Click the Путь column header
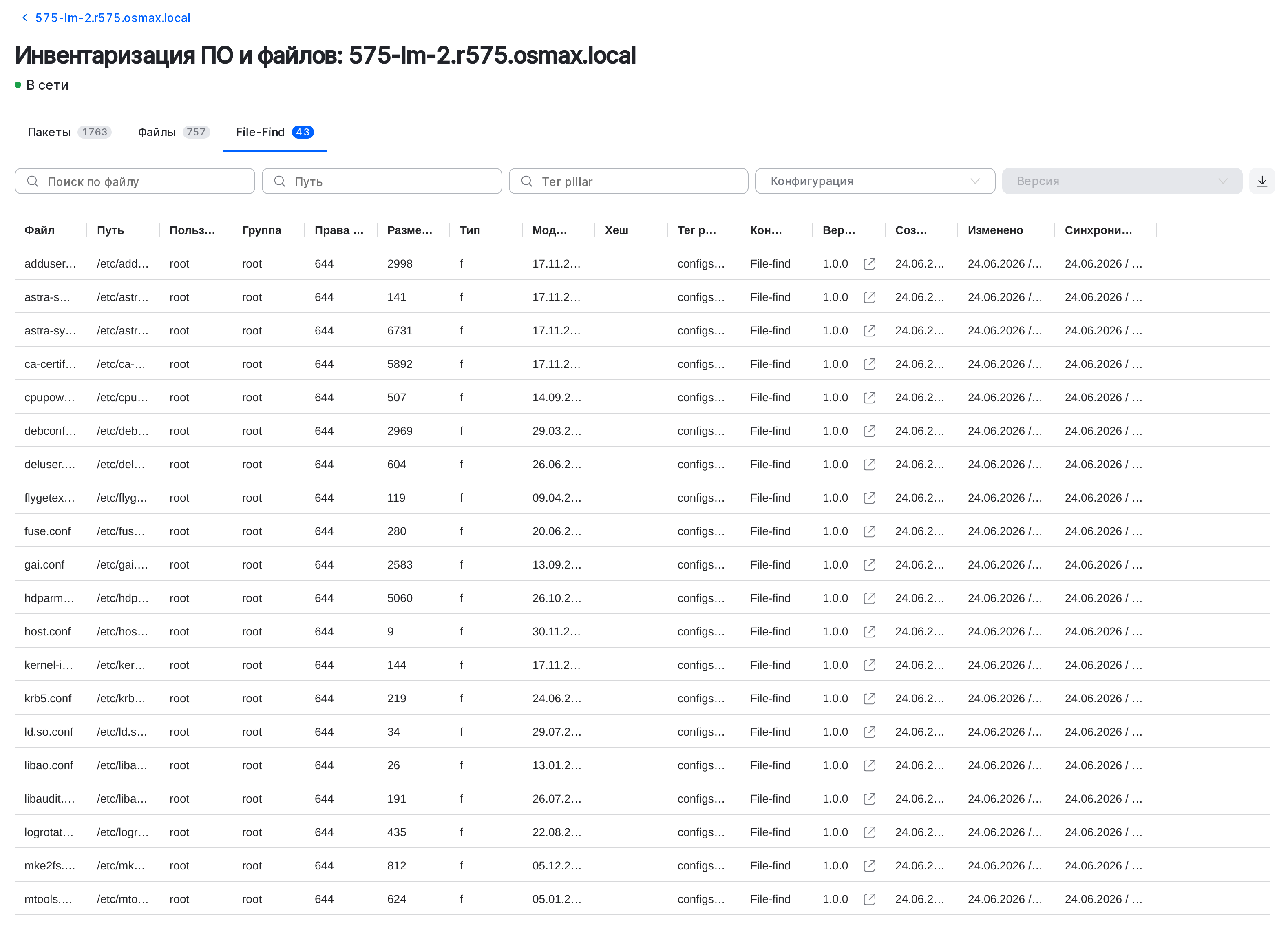Viewport: 1288px width, 938px height. click(110, 230)
